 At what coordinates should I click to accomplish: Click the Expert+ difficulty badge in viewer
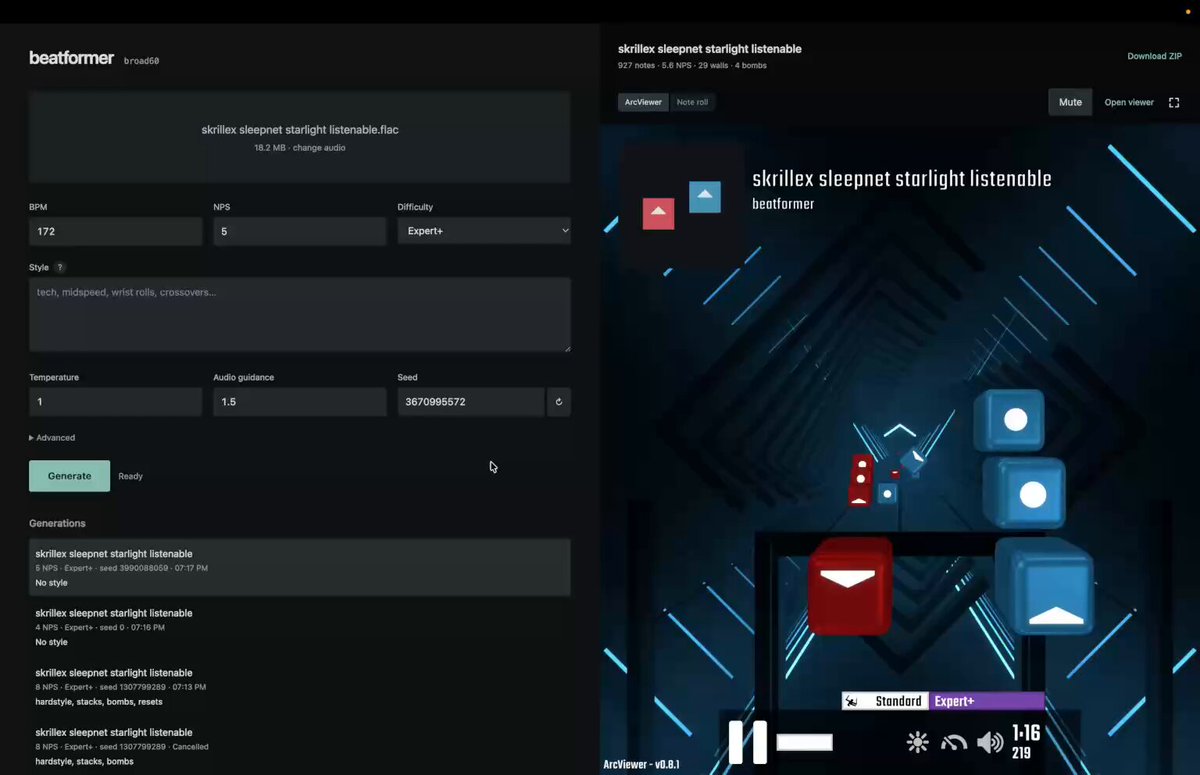click(x=987, y=701)
